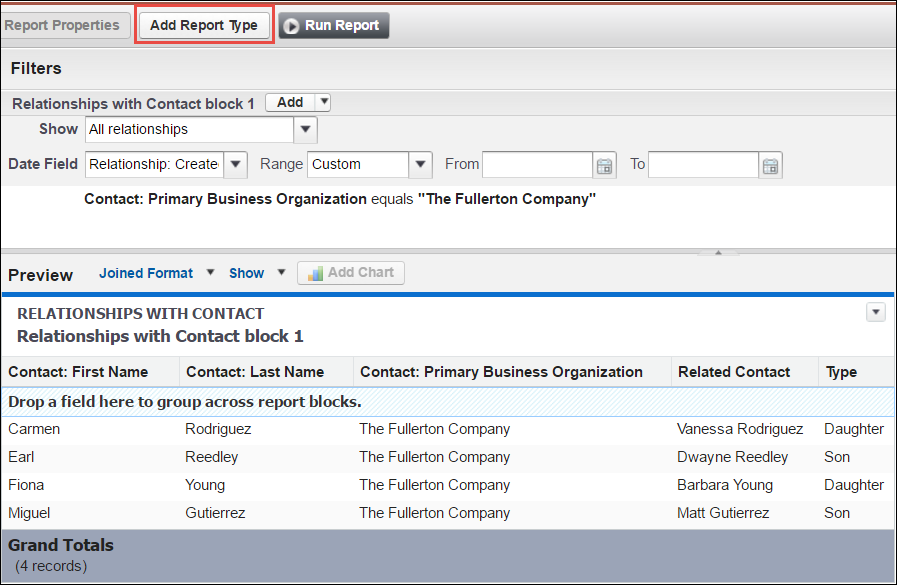Open the To date calendar picker
The height and width of the screenshot is (585, 897).
click(770, 166)
